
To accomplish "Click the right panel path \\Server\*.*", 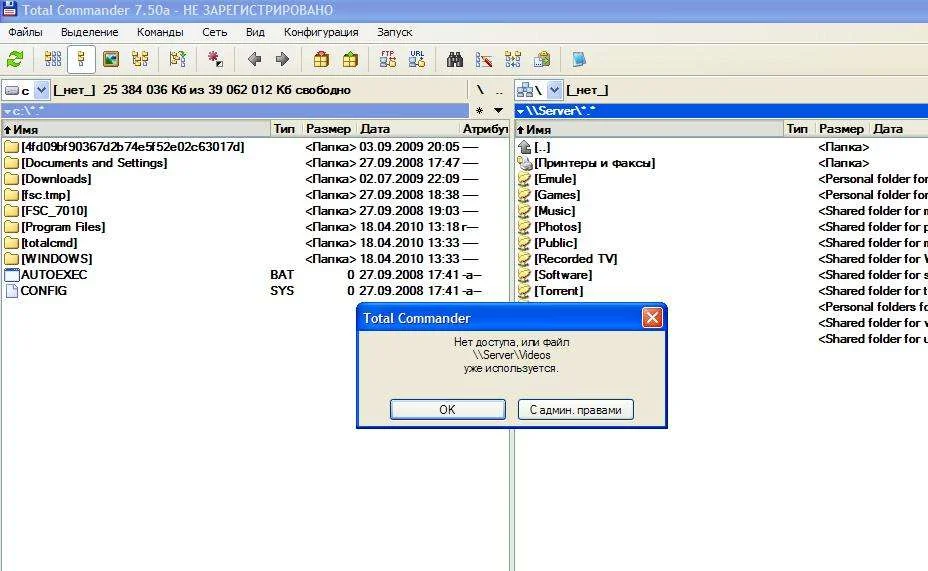I will (x=721, y=111).
